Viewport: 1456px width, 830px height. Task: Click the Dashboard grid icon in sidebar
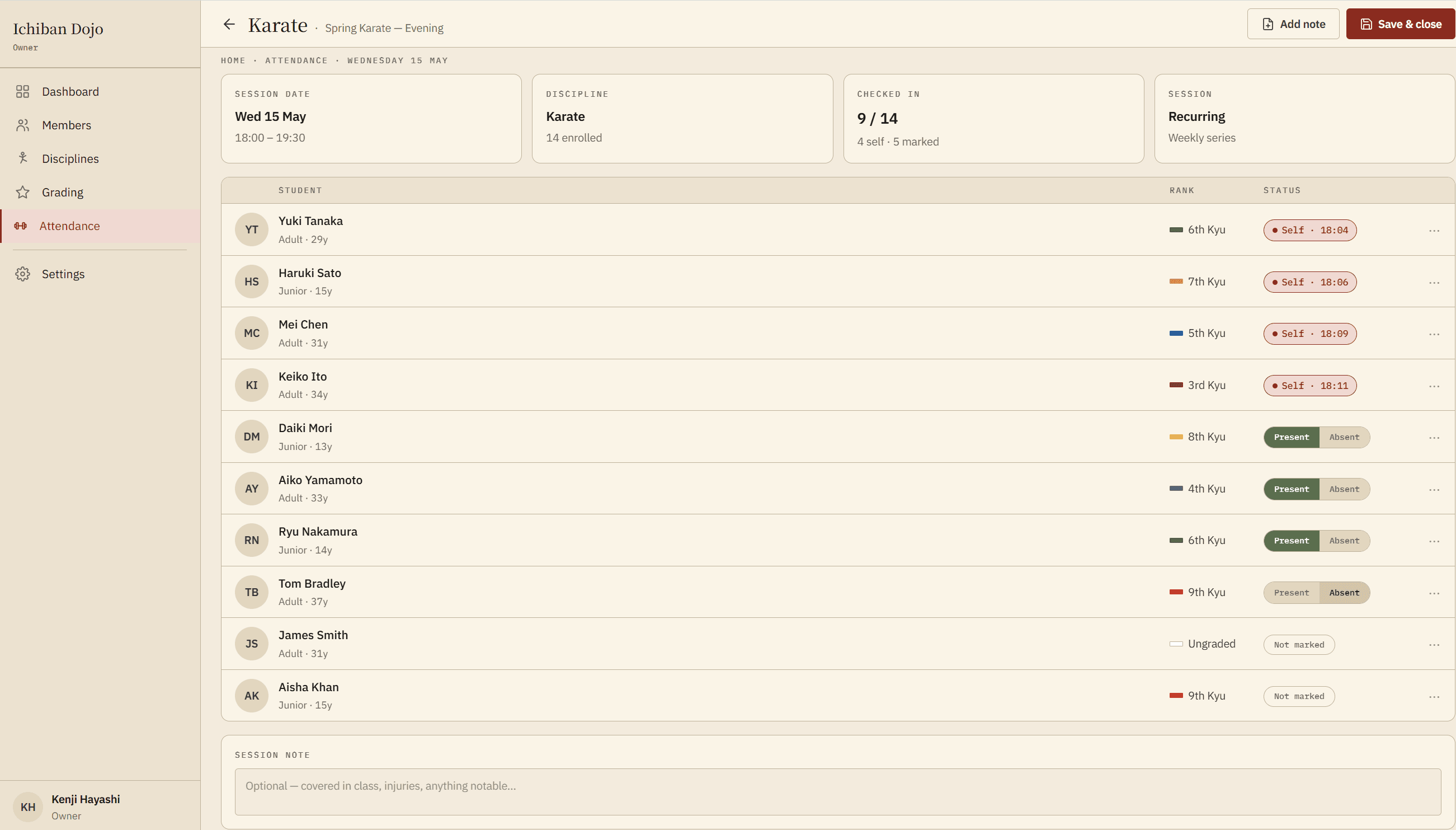[x=23, y=92]
